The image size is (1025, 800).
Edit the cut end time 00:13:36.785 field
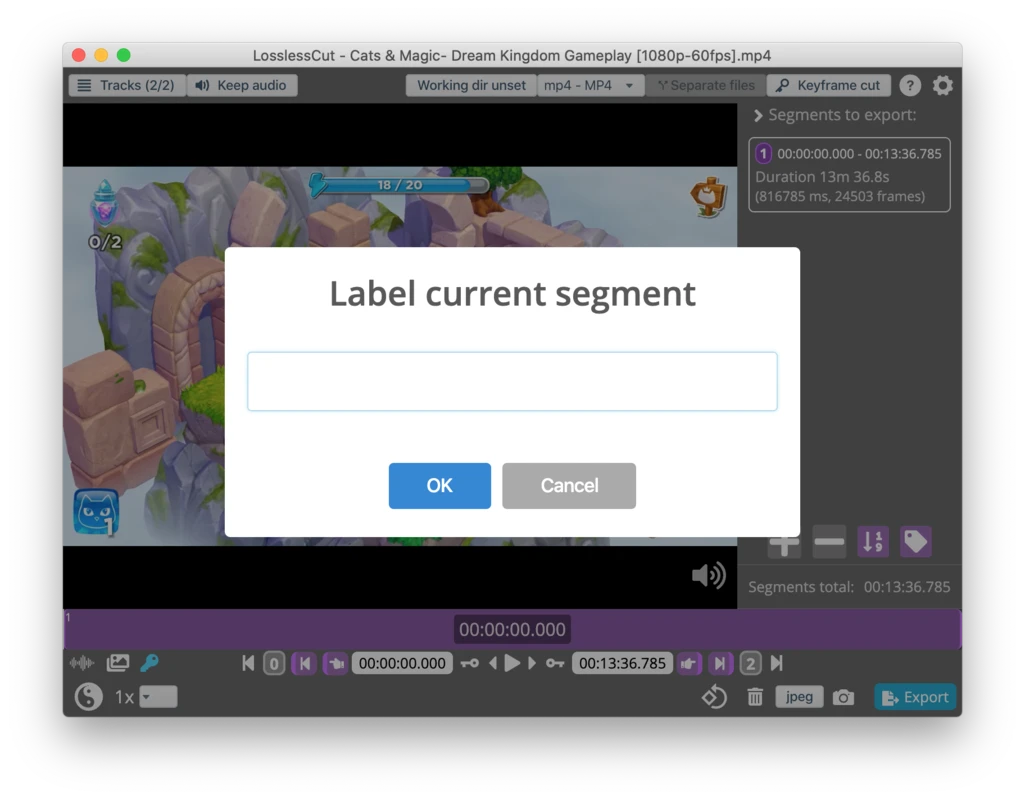[622, 663]
